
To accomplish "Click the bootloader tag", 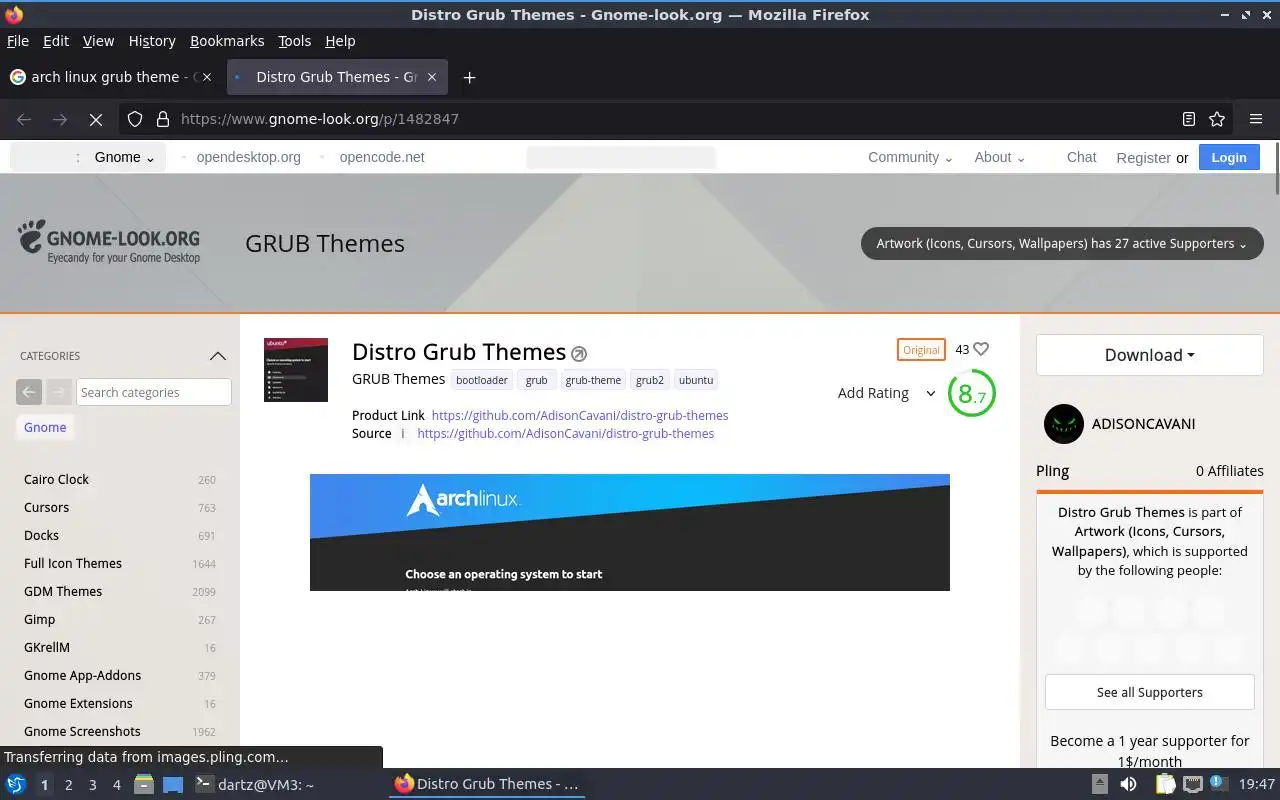I will point(482,380).
